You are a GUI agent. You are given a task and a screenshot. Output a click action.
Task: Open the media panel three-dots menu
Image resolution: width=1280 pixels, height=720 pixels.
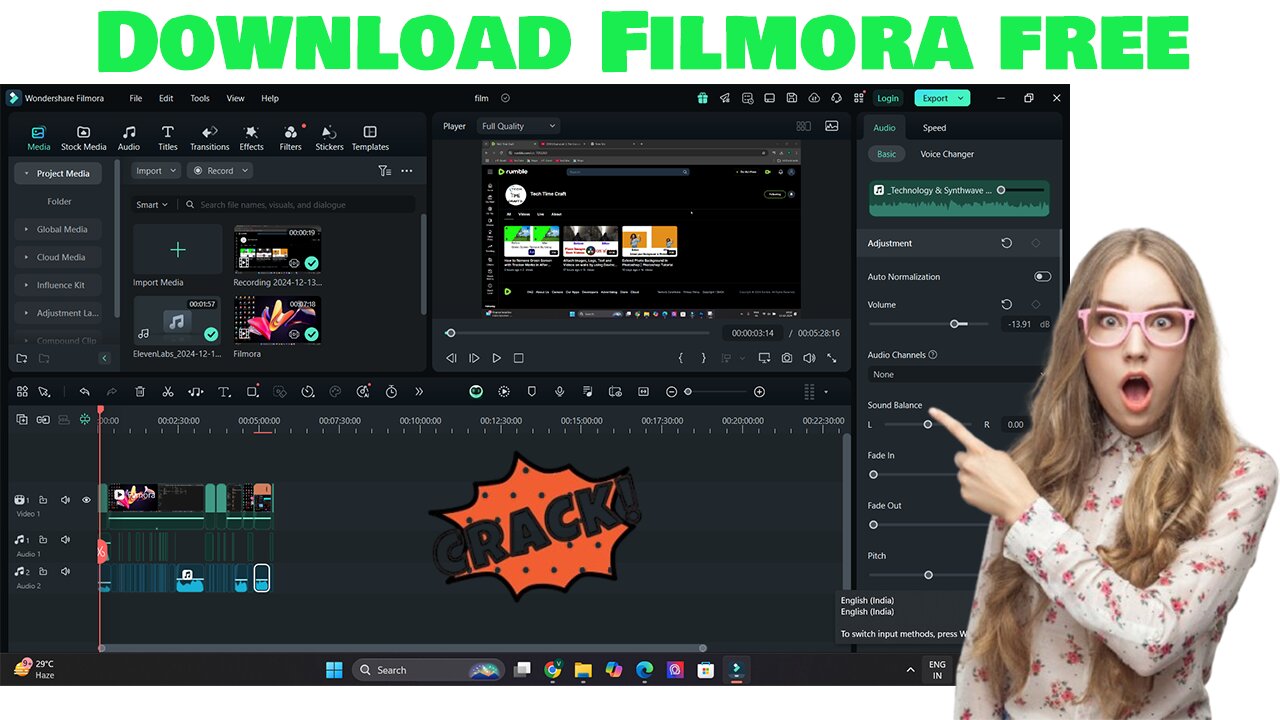[407, 171]
